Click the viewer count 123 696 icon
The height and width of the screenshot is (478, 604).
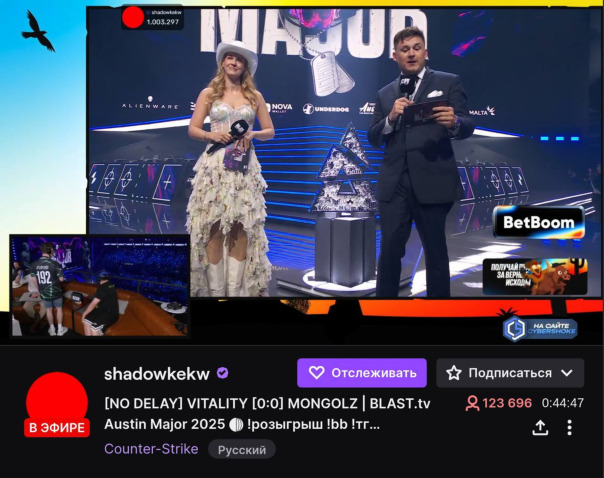[472, 403]
